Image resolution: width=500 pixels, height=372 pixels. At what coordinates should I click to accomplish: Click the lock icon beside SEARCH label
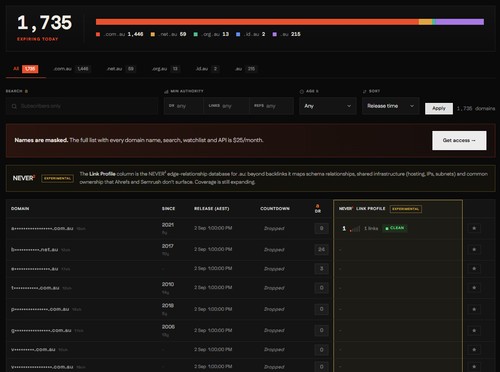(x=26, y=91)
